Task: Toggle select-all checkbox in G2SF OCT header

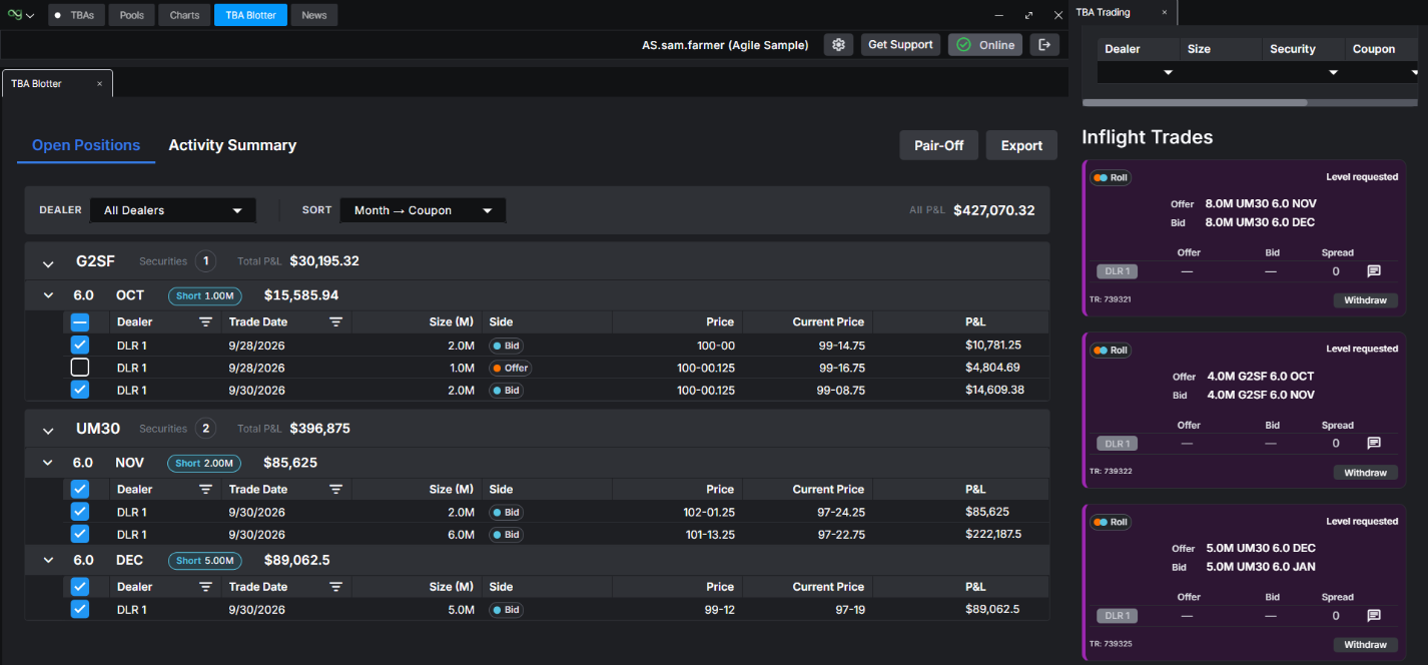Action: pyautogui.click(x=80, y=322)
